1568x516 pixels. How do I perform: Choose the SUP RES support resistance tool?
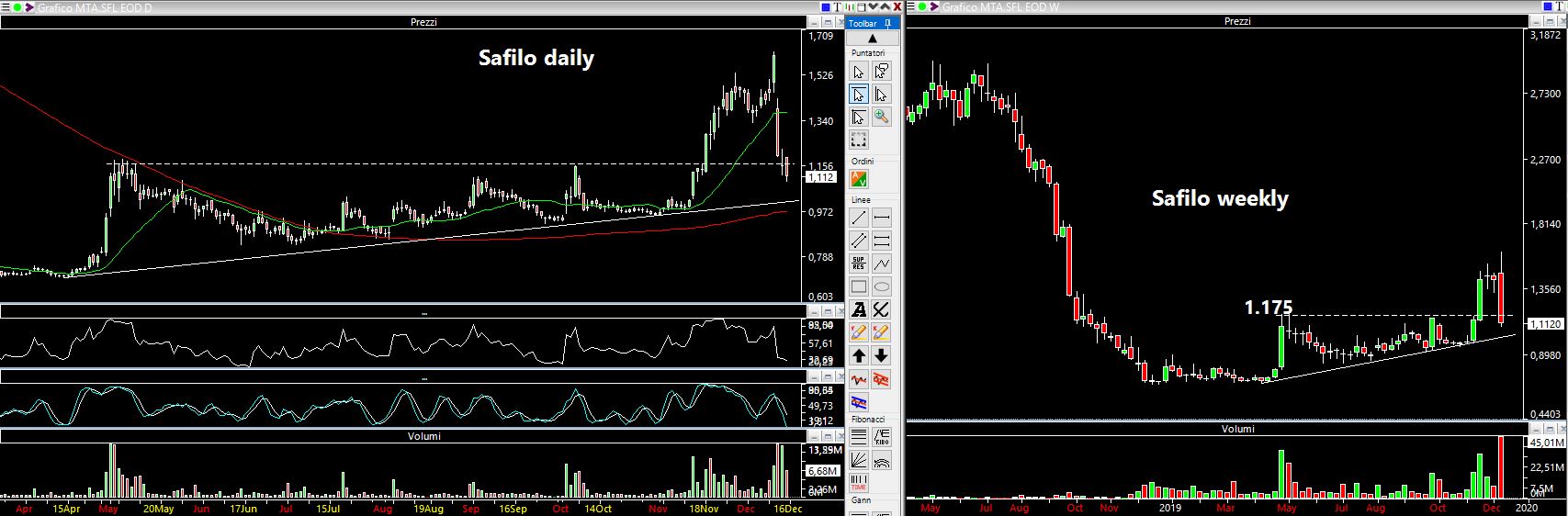pyautogui.click(x=859, y=264)
